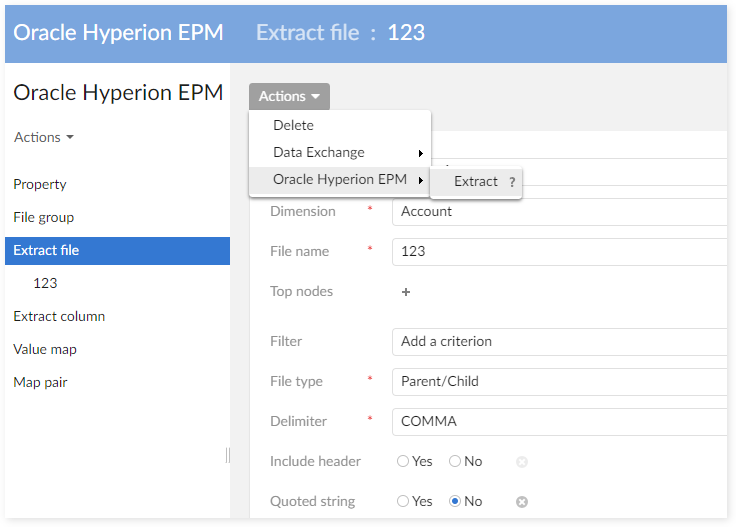The image size is (736, 527).
Task: Click the Filter Add a criterion field
Action: [560, 341]
